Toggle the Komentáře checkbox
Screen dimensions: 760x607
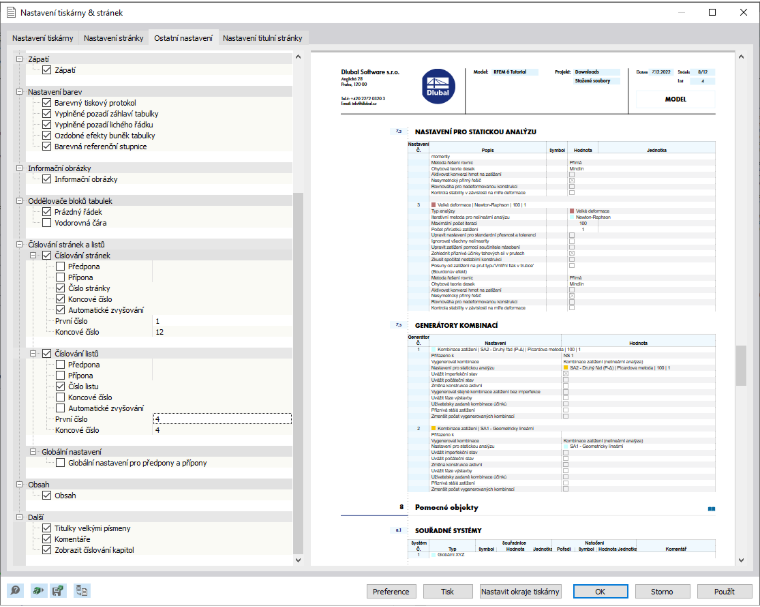(47, 539)
